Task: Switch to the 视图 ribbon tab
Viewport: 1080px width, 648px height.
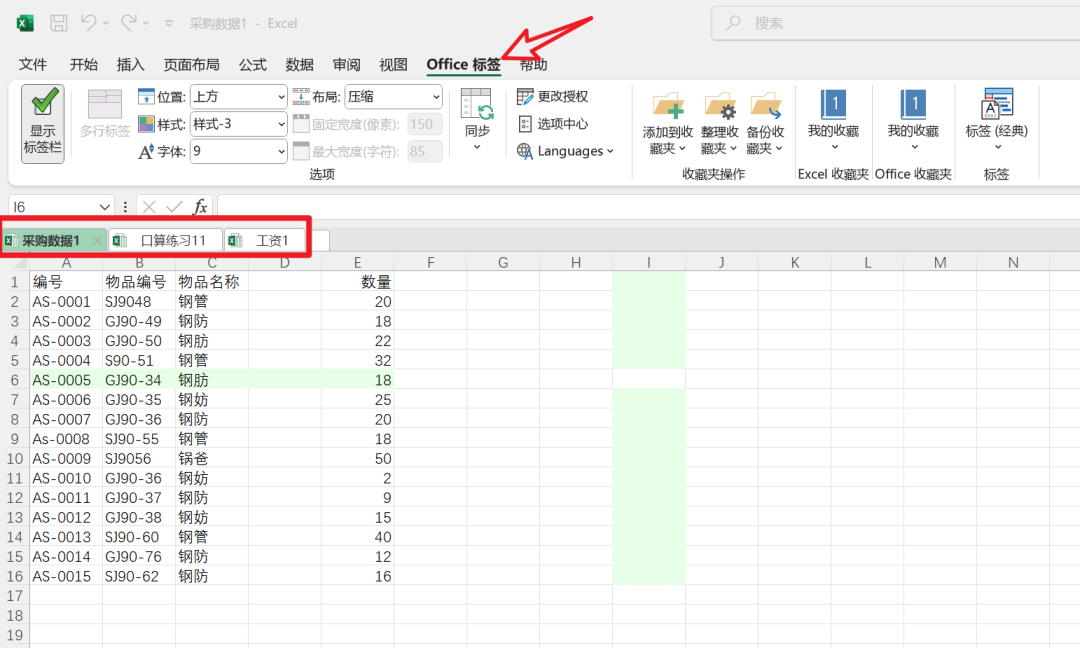Action: [393, 65]
